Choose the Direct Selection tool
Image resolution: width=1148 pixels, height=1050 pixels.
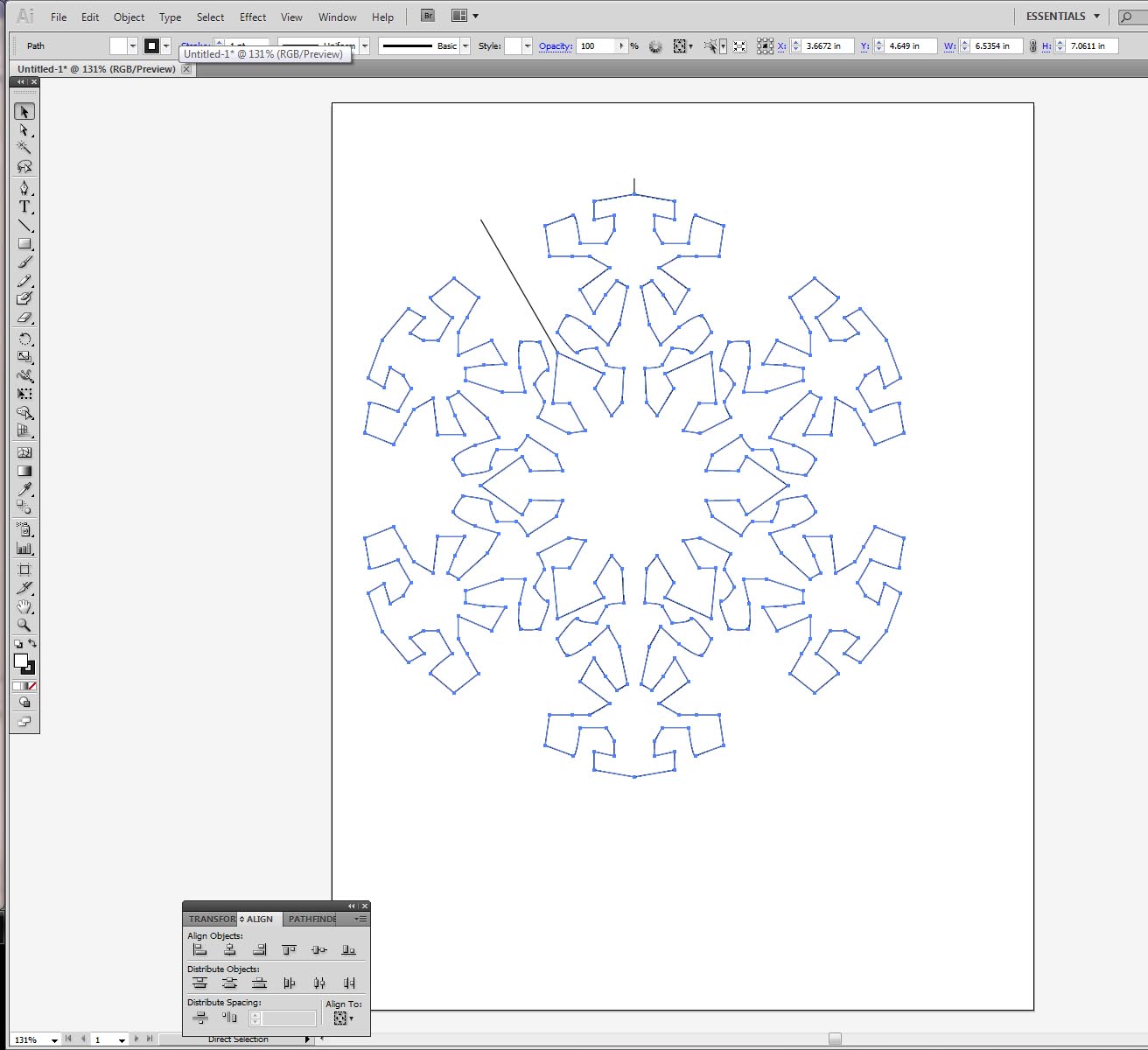24,130
